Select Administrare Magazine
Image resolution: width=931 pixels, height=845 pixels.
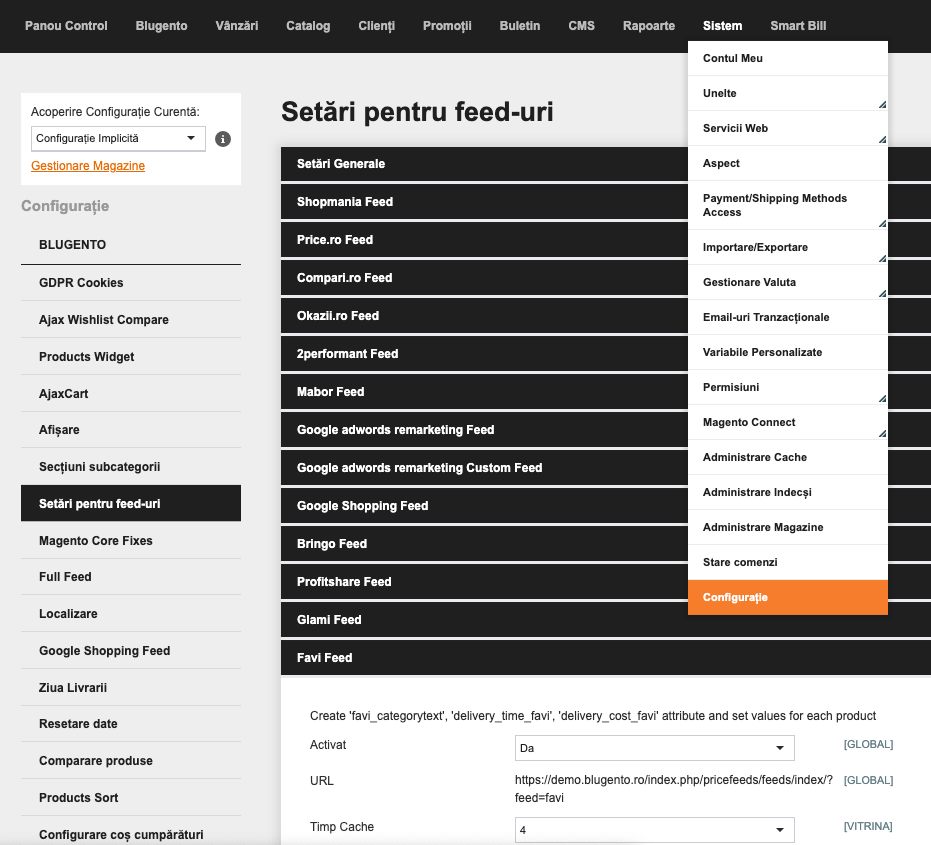point(787,527)
